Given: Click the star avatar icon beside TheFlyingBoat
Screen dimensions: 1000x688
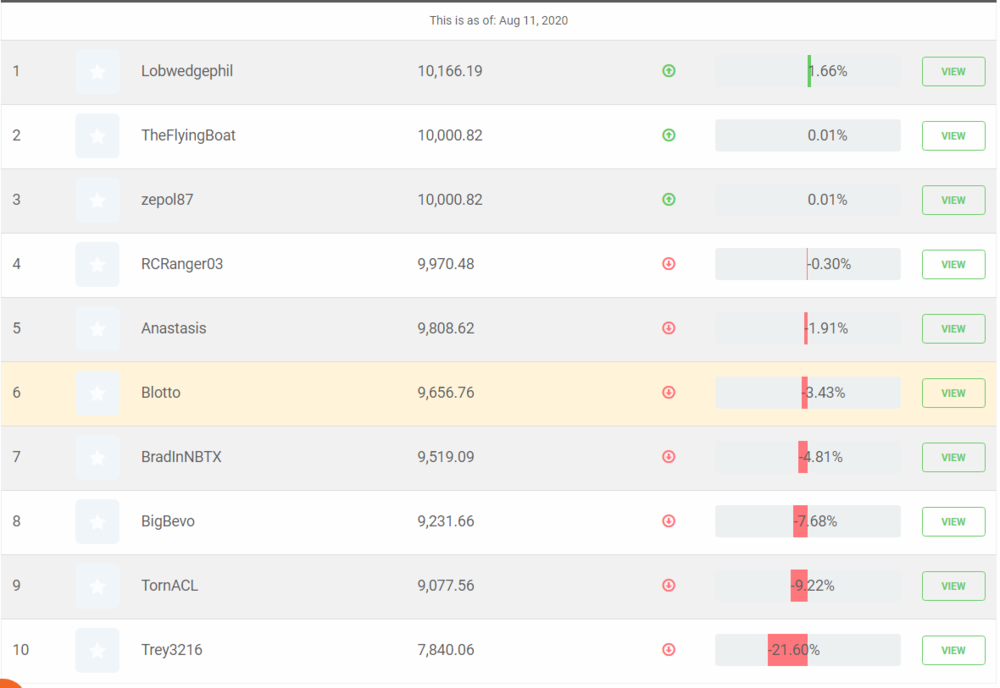Looking at the screenshot, I should click(x=97, y=136).
